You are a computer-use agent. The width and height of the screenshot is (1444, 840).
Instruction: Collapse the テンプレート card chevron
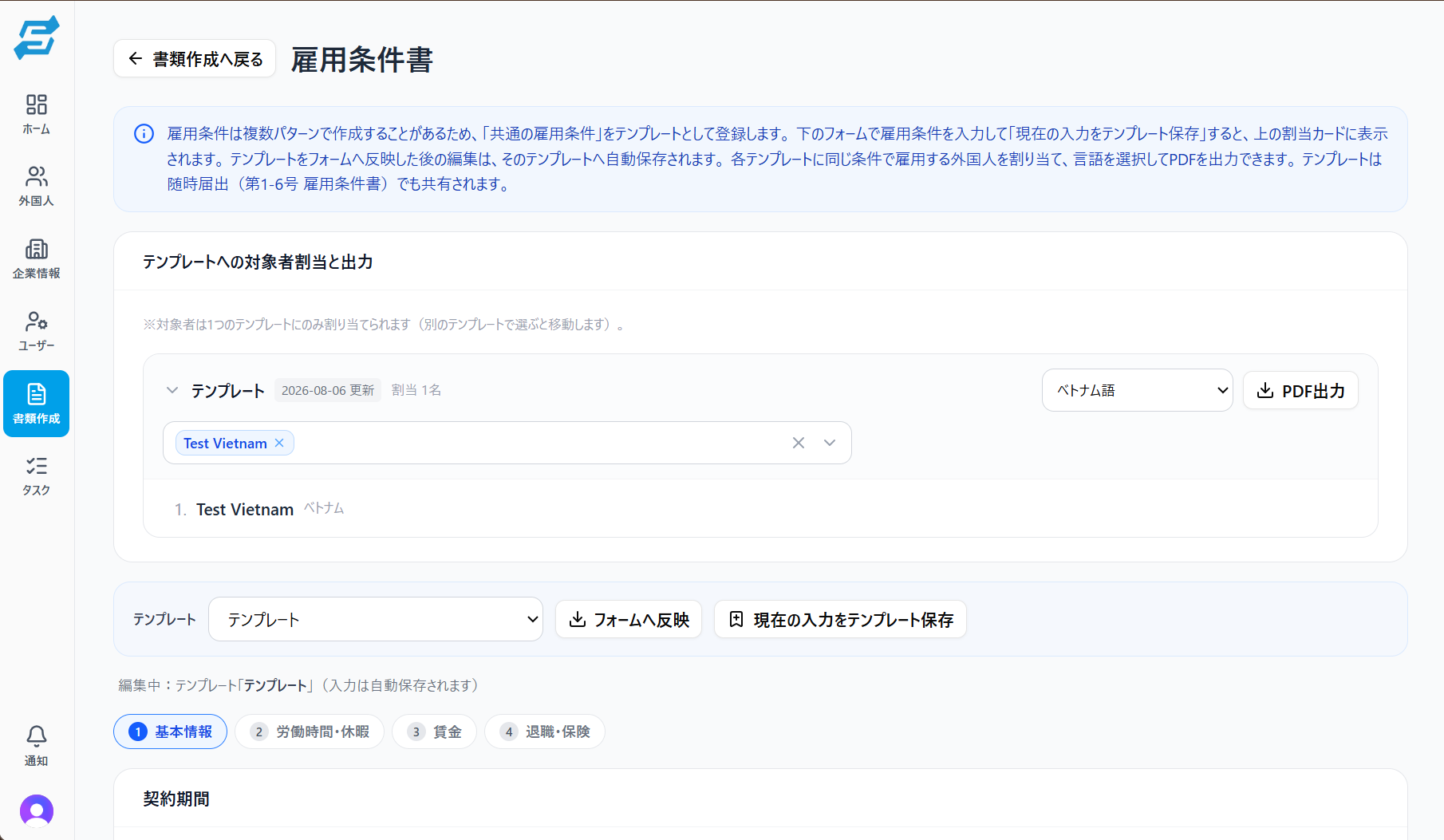coord(172,390)
